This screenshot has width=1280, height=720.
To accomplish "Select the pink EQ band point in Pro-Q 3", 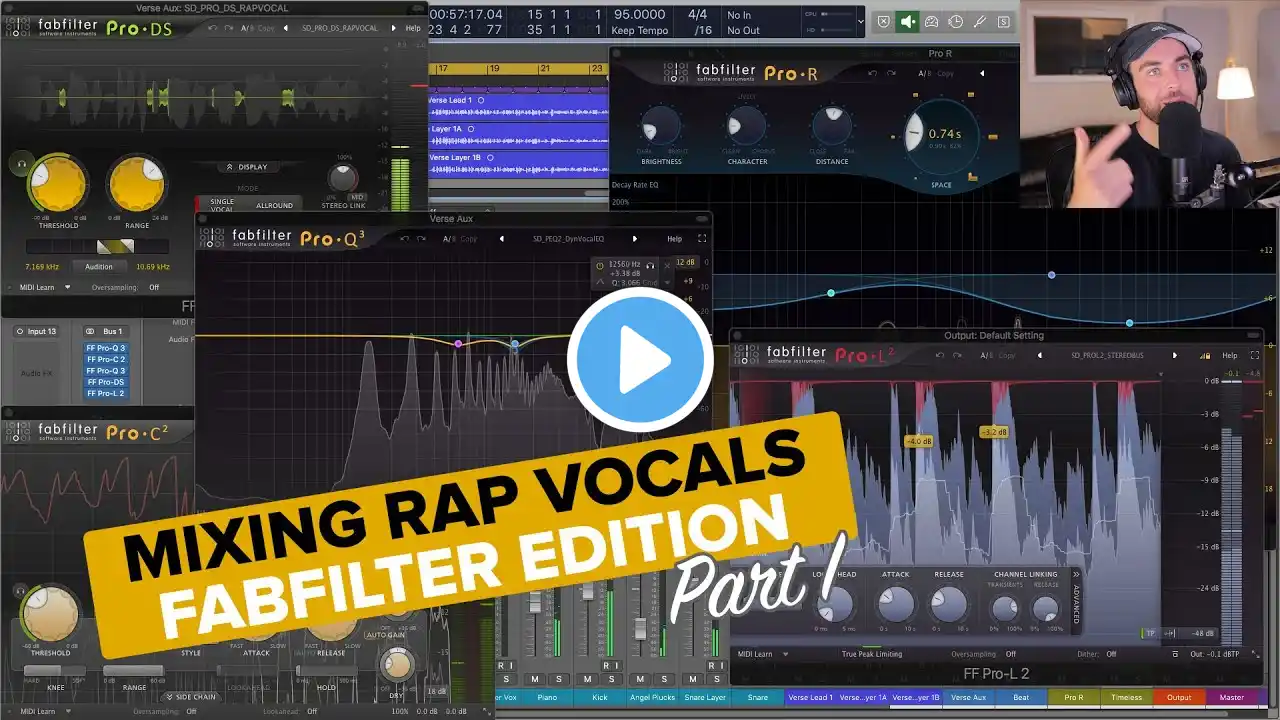I will click(459, 344).
